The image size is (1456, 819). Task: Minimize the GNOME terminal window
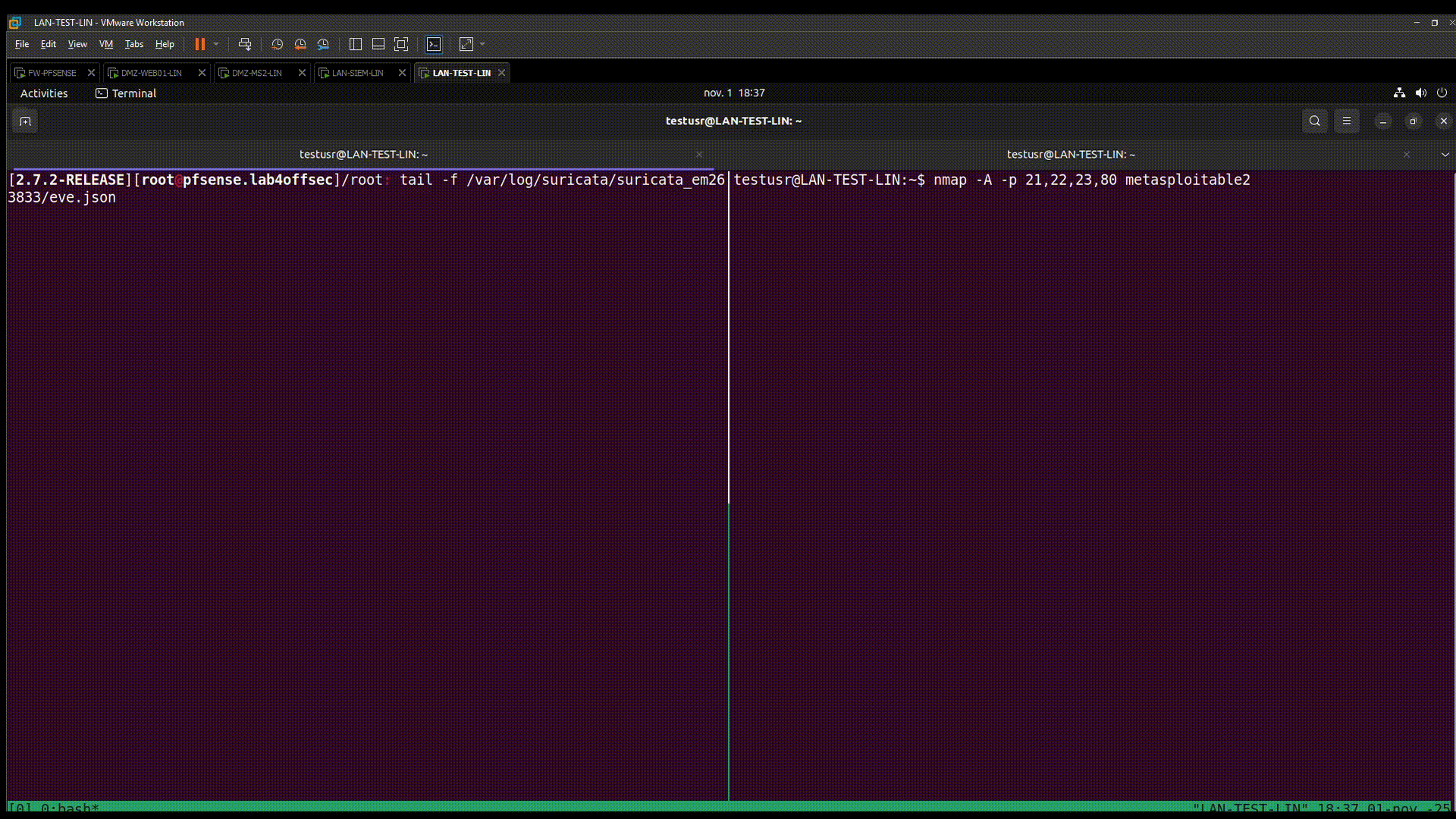coord(1383,121)
